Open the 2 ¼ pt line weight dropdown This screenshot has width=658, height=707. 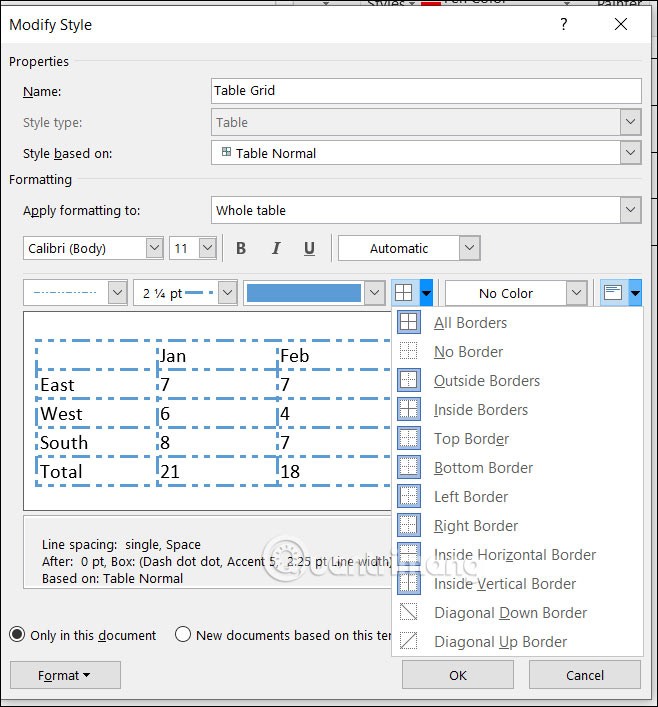(x=227, y=293)
